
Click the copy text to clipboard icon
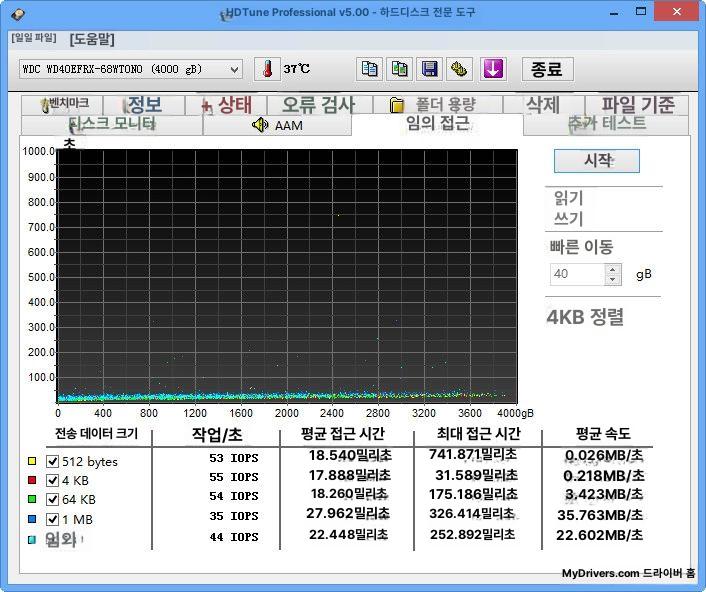(x=370, y=69)
